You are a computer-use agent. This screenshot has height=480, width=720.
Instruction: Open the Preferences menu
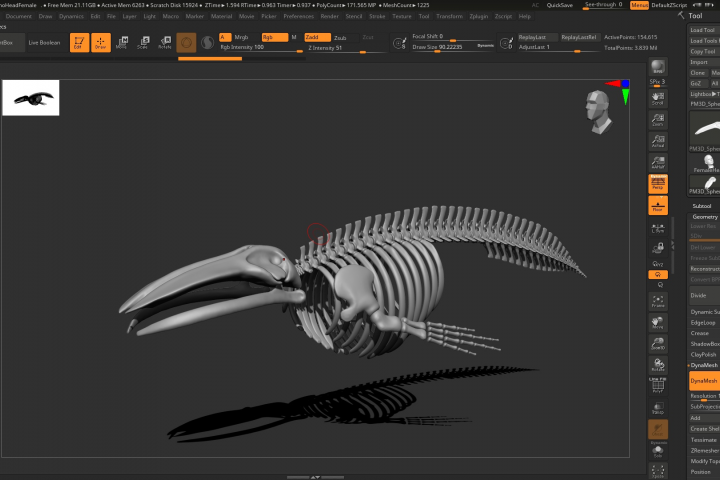298,17
